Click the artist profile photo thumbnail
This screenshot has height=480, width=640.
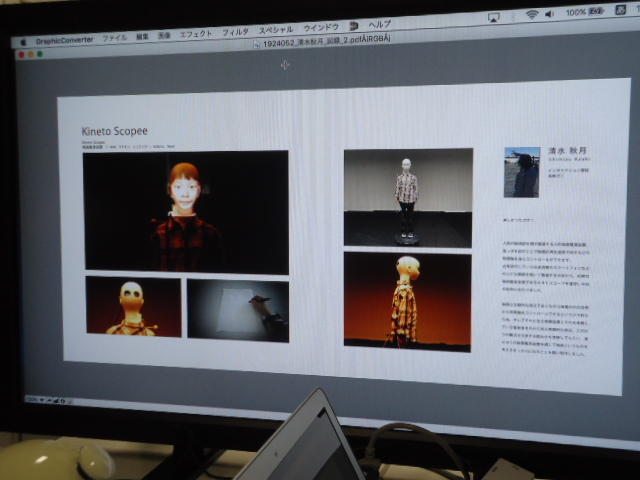pyautogui.click(x=522, y=172)
